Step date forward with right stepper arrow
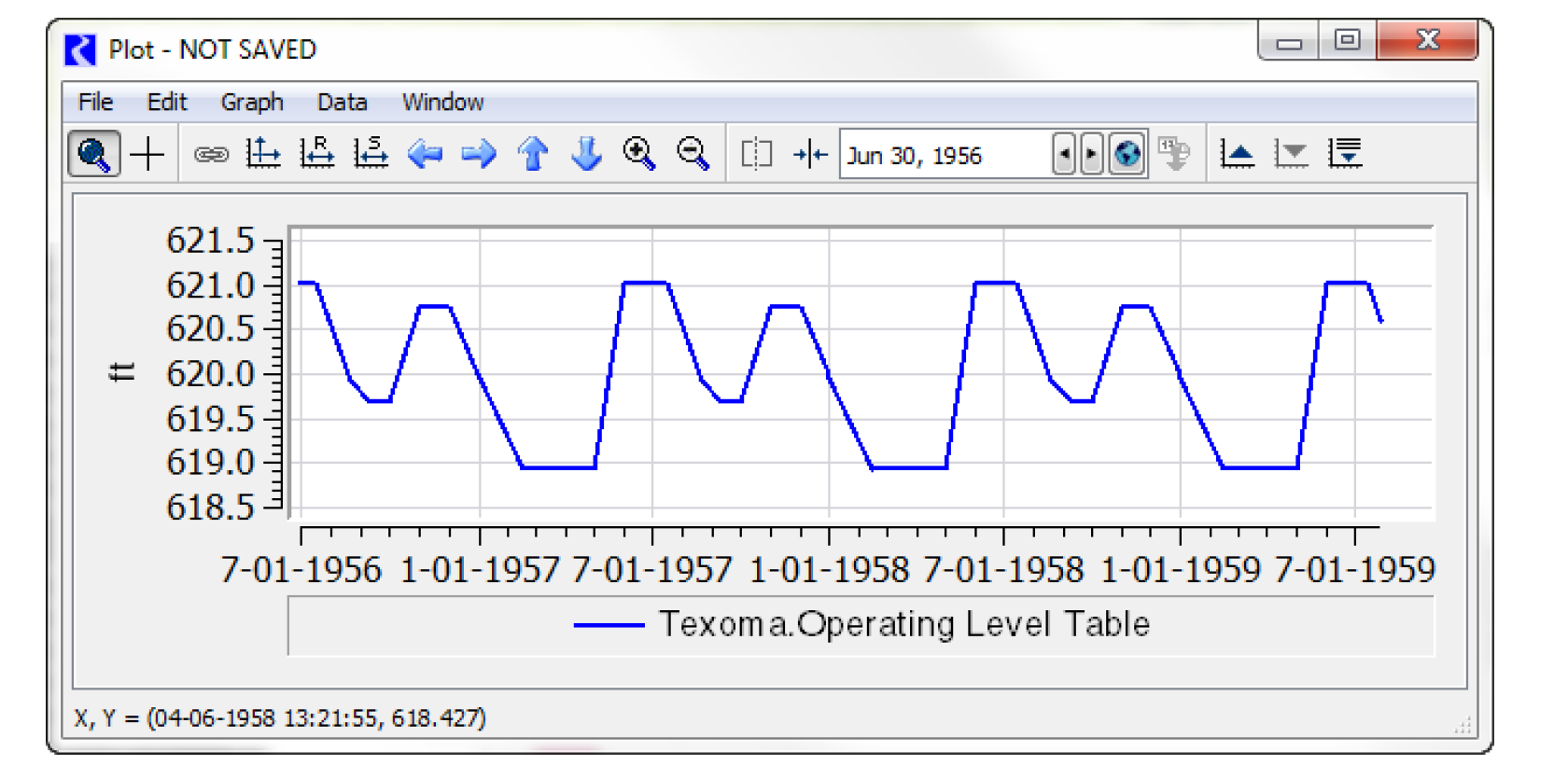 (x=1090, y=154)
